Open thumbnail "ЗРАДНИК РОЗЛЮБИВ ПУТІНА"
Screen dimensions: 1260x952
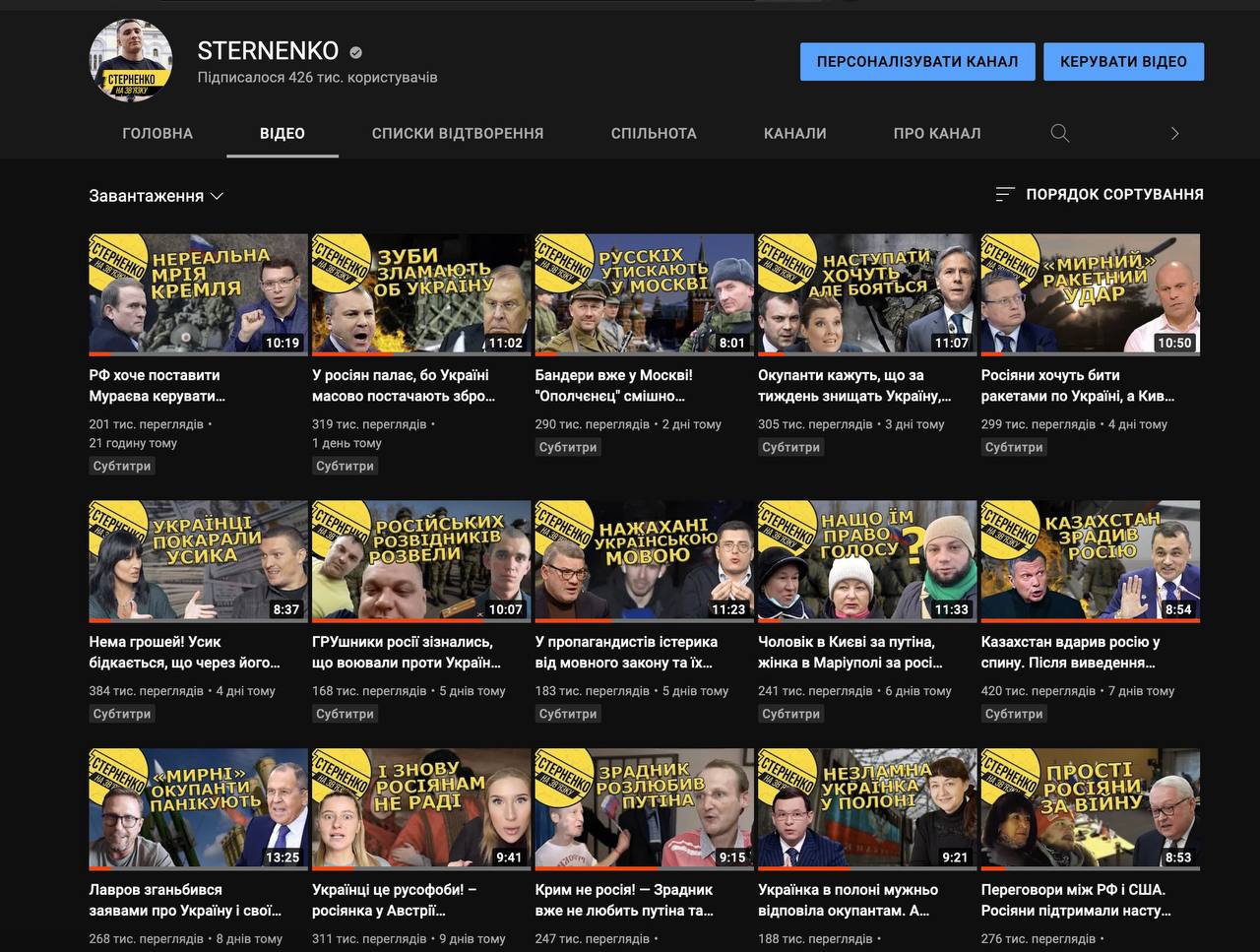pos(645,809)
